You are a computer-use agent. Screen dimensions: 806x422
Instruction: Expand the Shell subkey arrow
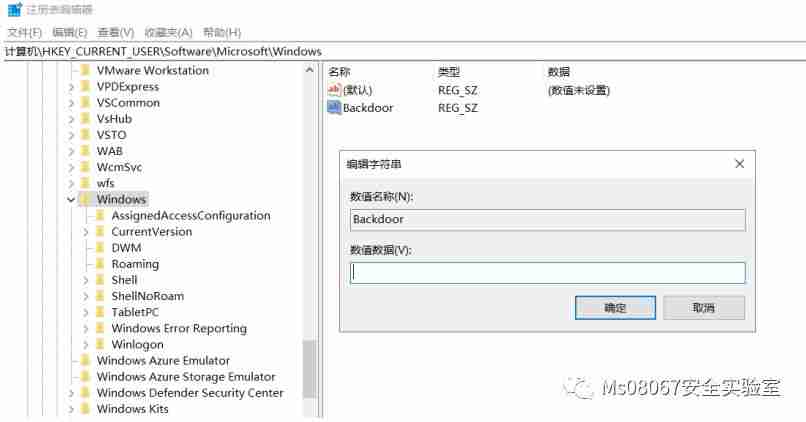click(x=85, y=280)
